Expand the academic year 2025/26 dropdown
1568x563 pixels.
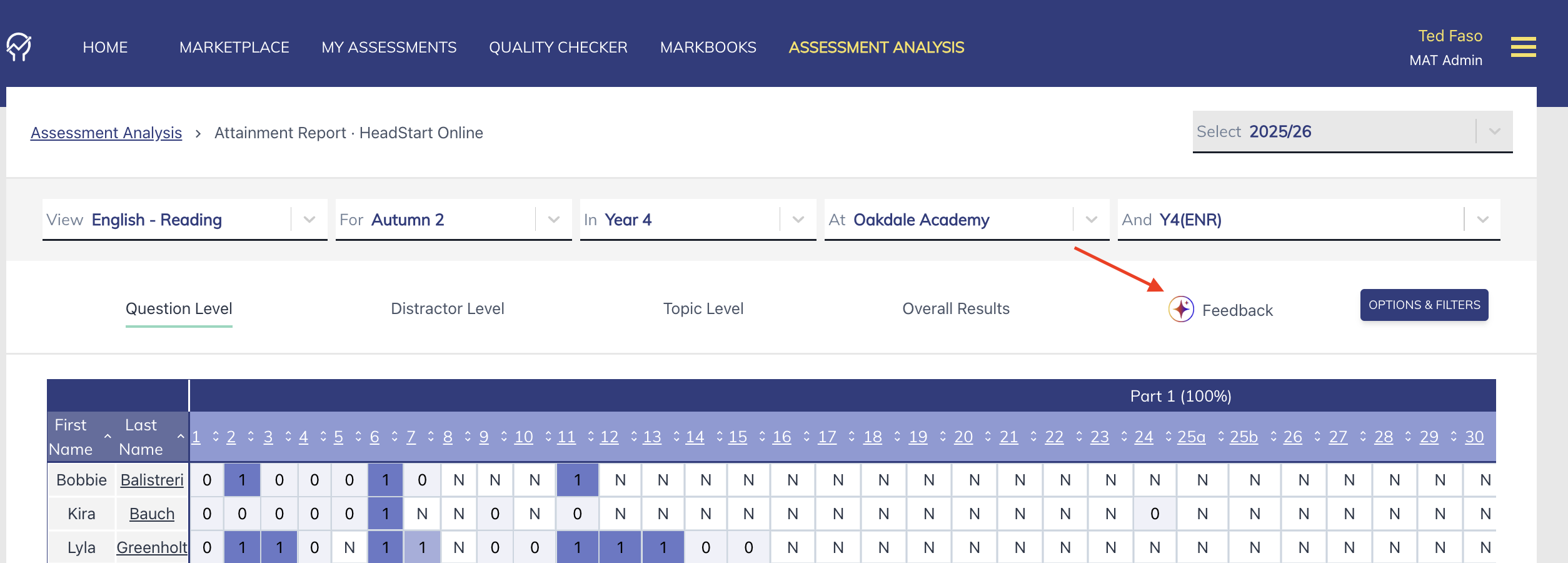point(1494,131)
